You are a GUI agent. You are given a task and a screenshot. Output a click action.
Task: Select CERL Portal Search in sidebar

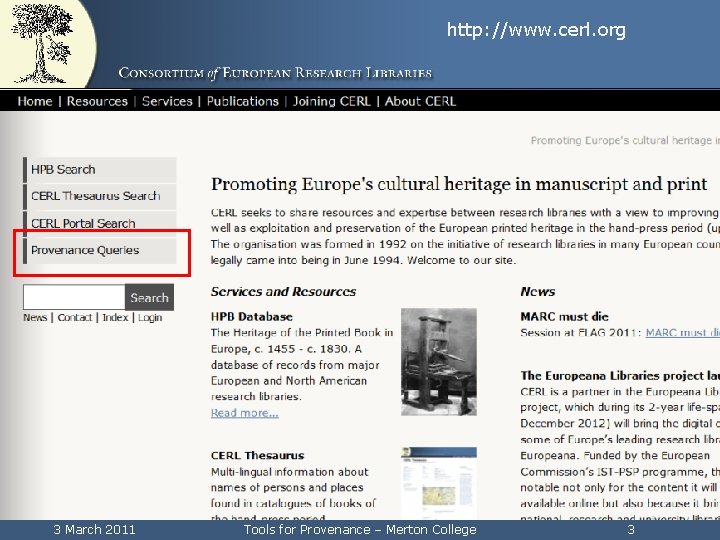click(100, 224)
